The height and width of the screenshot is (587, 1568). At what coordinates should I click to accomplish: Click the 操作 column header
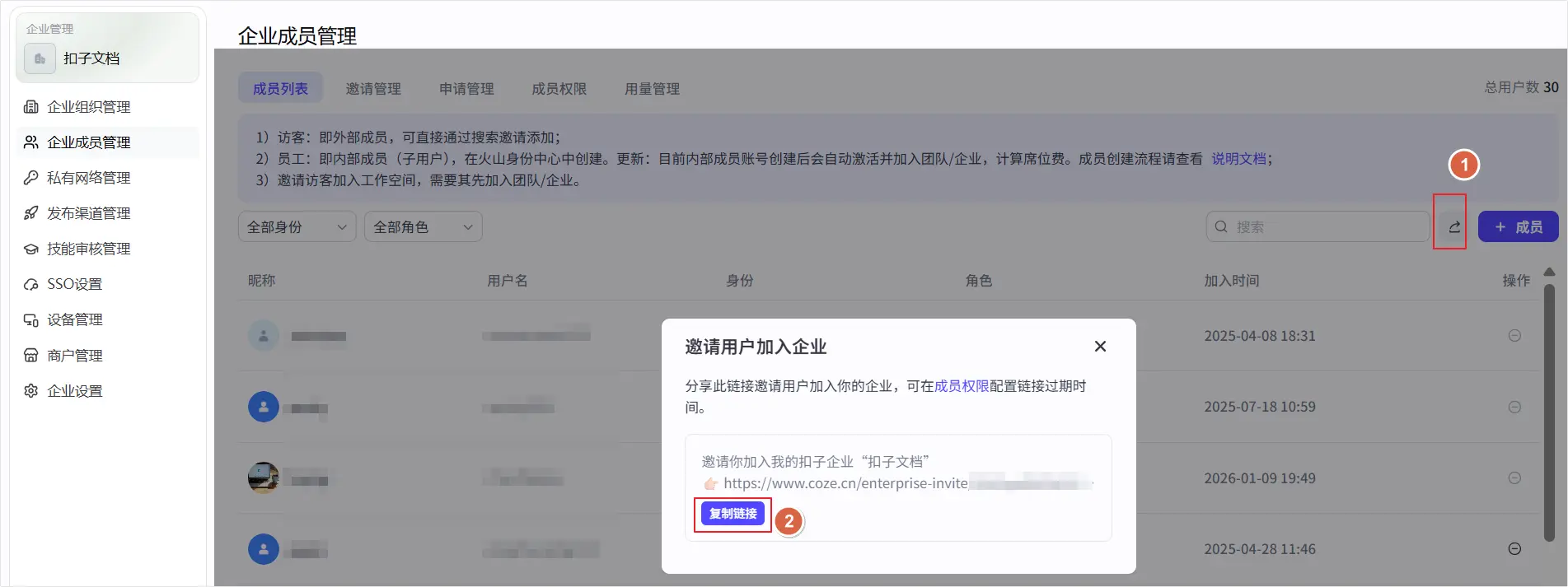(1516, 281)
